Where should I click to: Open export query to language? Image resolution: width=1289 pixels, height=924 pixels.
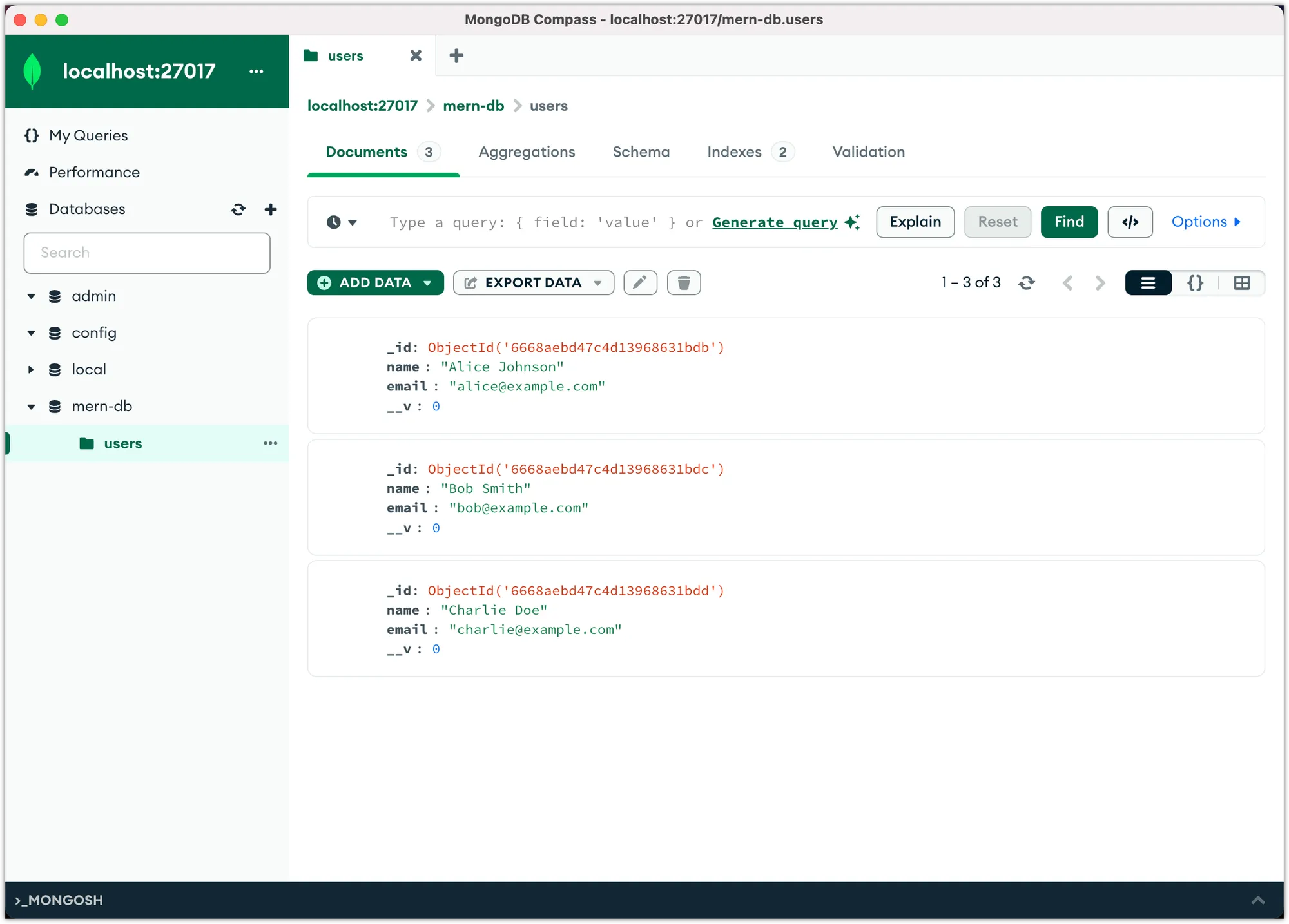[1130, 222]
